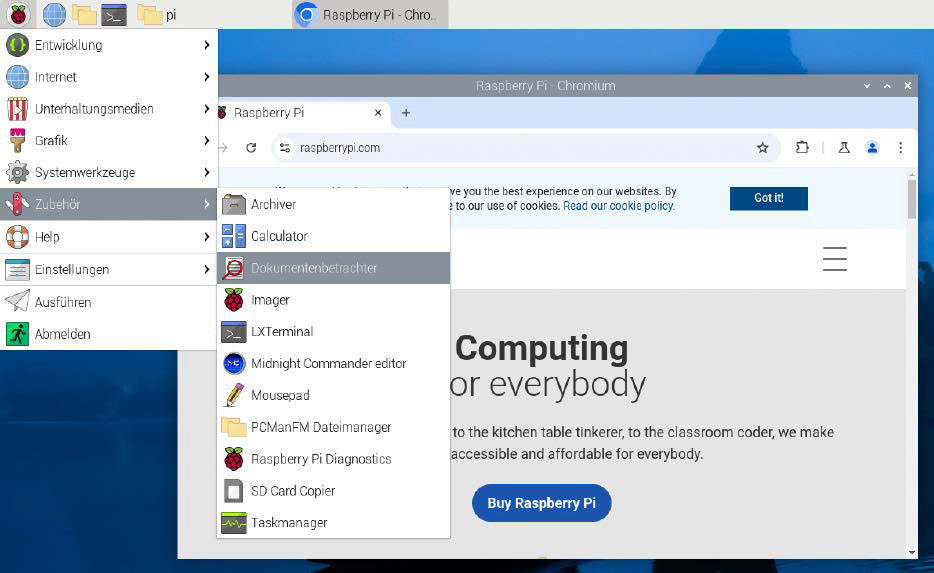Screen dimensions: 934x573
Task: Open the website hamburger navigation menu
Action: (835, 259)
